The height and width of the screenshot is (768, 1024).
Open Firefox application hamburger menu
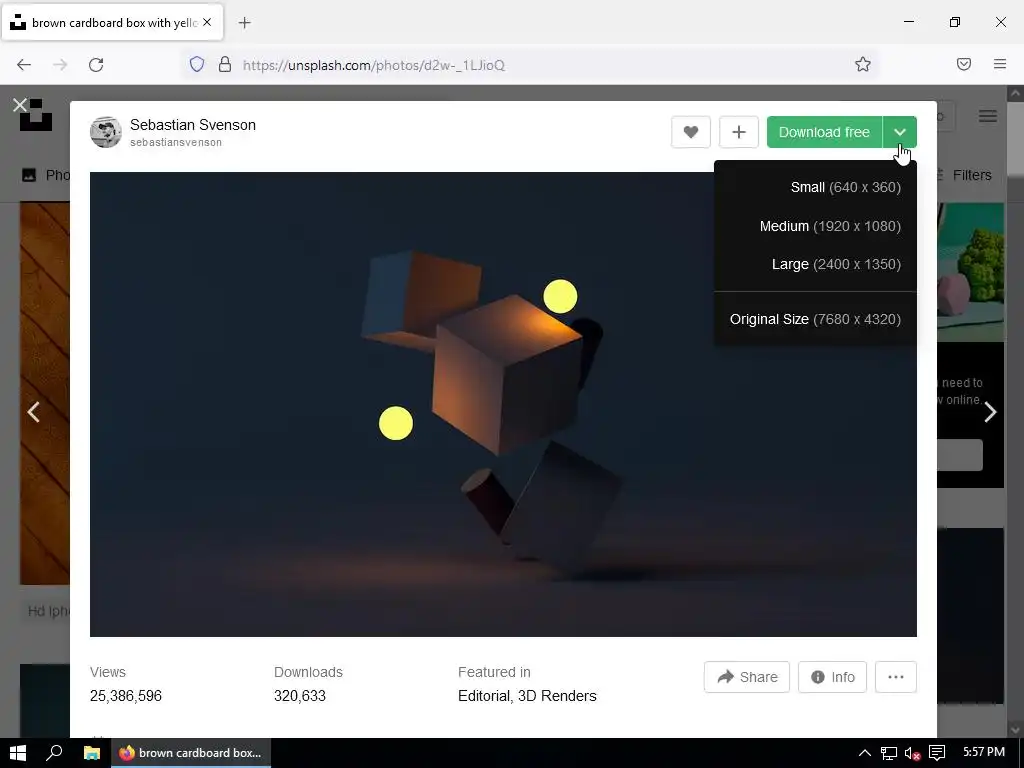pyautogui.click(x=1000, y=64)
